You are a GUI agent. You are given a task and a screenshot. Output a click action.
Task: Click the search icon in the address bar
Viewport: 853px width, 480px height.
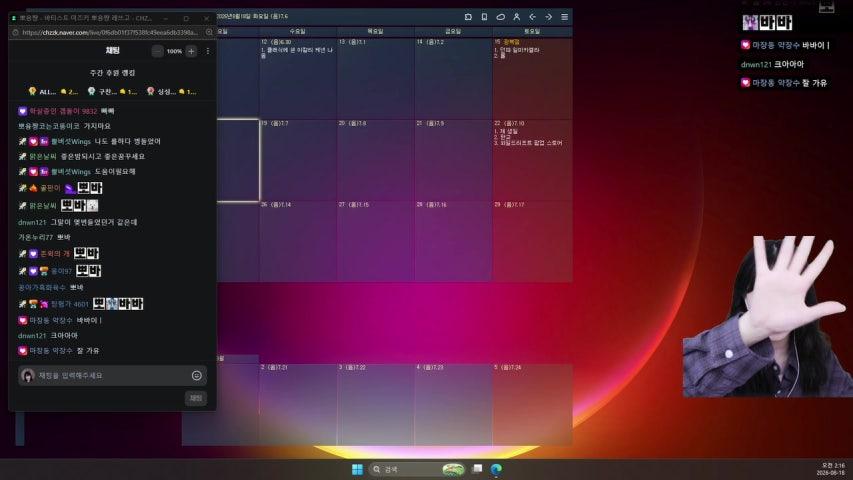209,33
